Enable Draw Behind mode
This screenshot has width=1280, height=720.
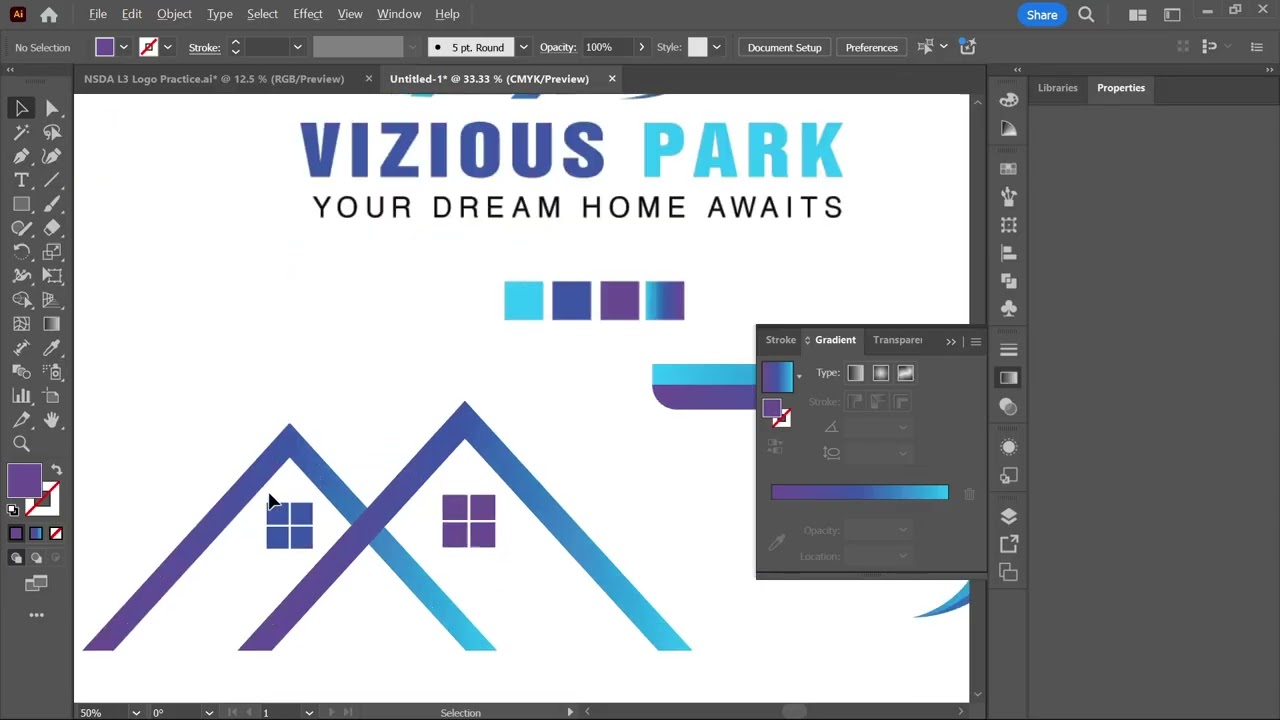click(x=36, y=558)
